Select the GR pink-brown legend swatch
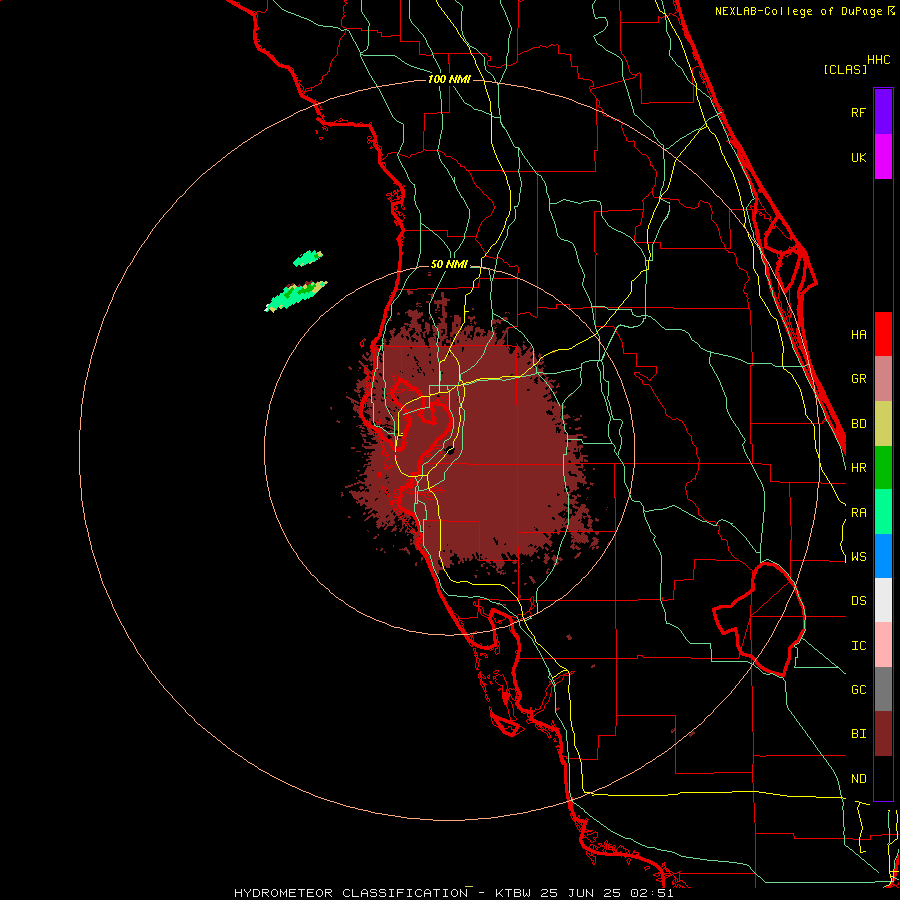 pyautogui.click(x=883, y=379)
